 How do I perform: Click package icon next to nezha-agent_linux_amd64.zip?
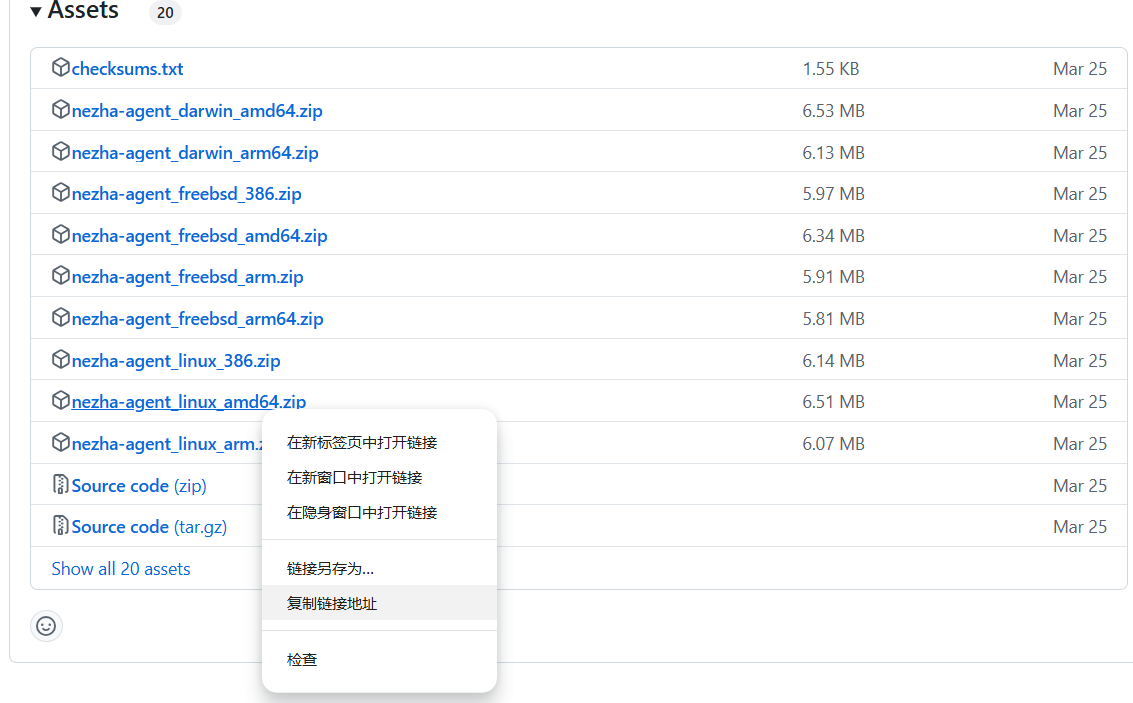tap(61, 400)
